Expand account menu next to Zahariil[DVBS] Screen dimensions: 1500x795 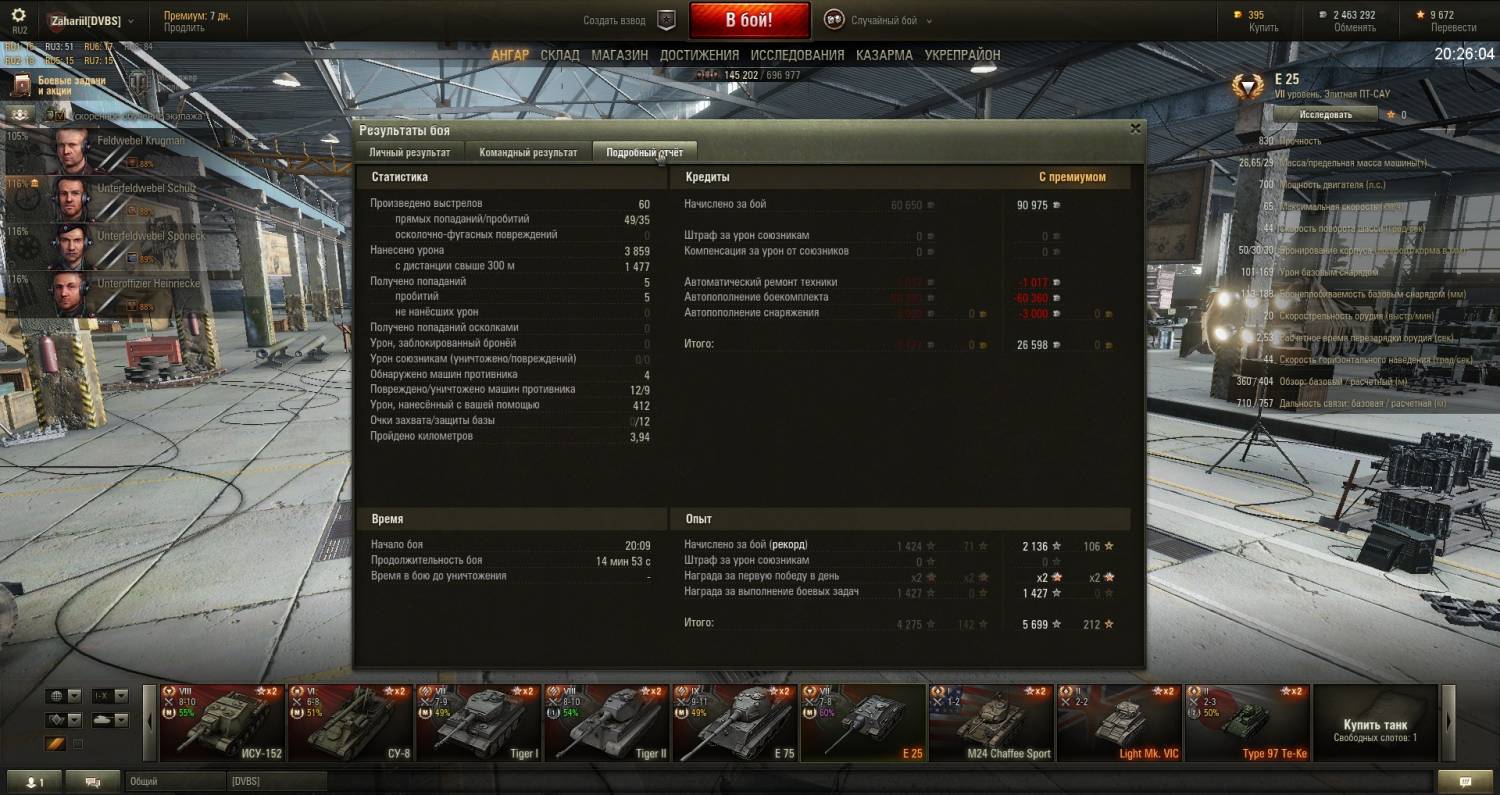coord(132,20)
